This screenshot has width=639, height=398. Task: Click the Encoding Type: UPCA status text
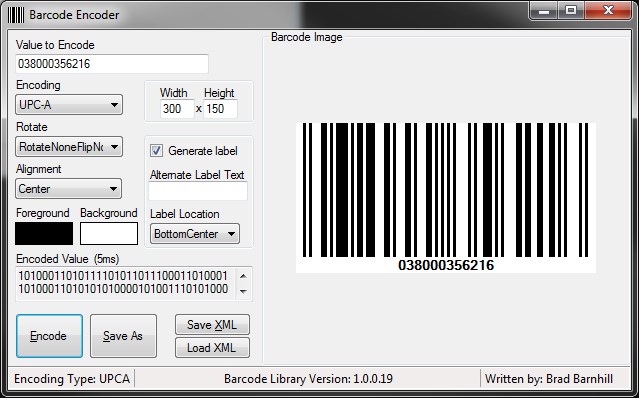(72, 379)
